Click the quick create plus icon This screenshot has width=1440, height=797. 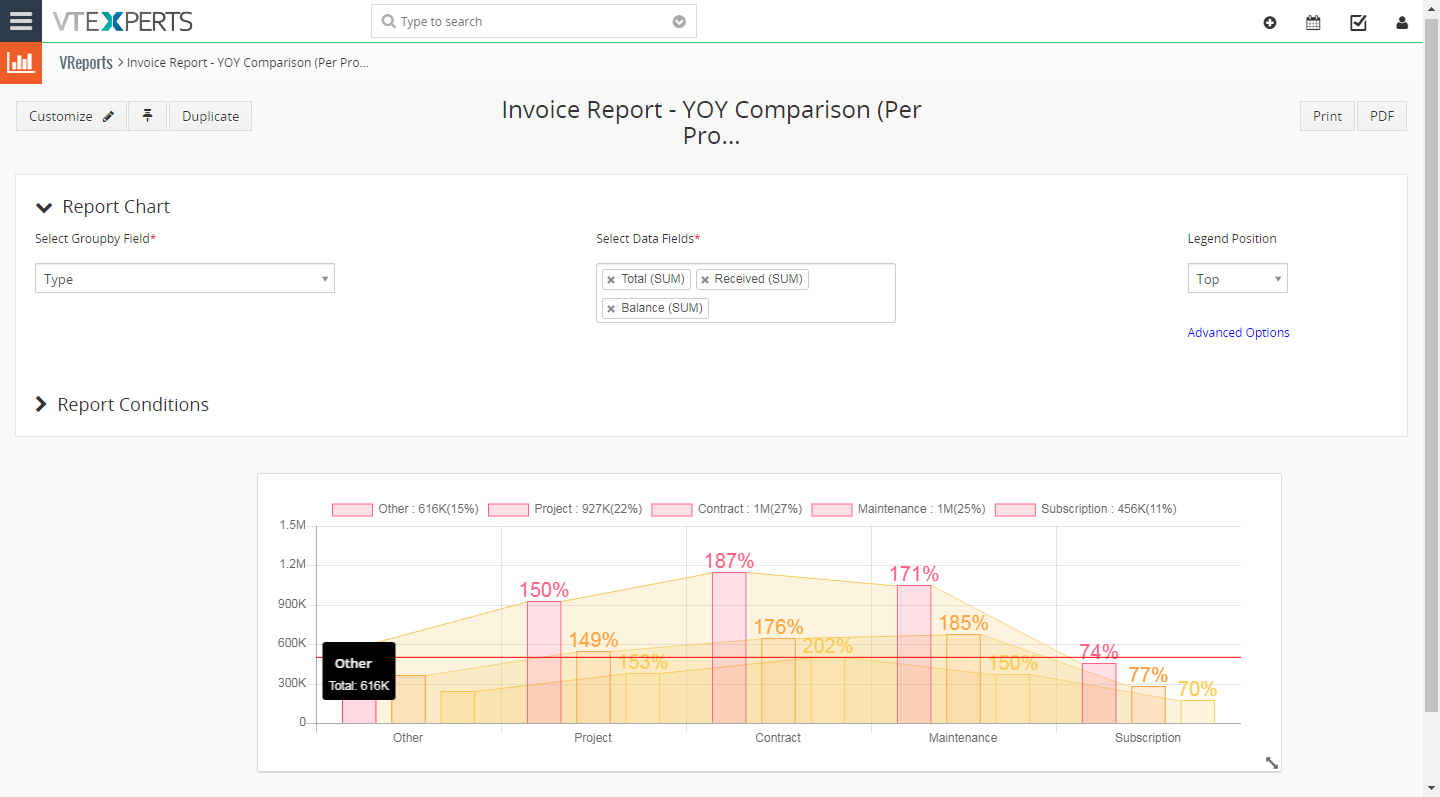1270,22
